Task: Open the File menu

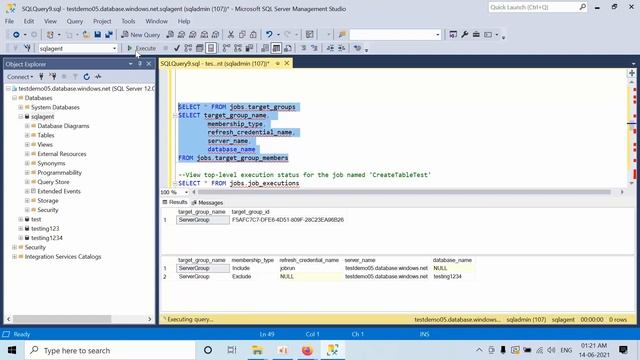Action: (9, 21)
